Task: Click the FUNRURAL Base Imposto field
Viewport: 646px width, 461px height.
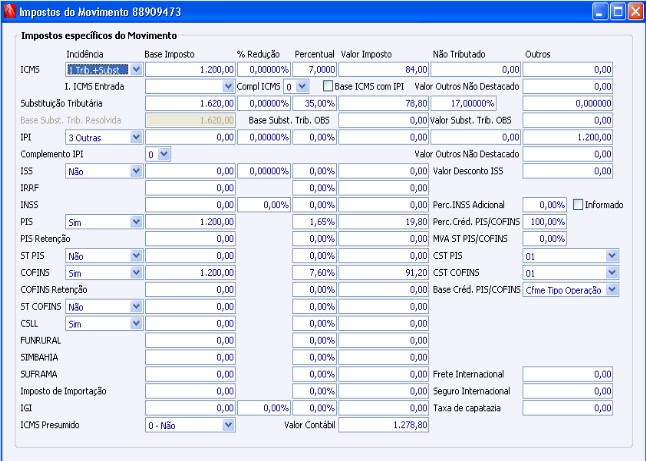Action: tap(190, 340)
